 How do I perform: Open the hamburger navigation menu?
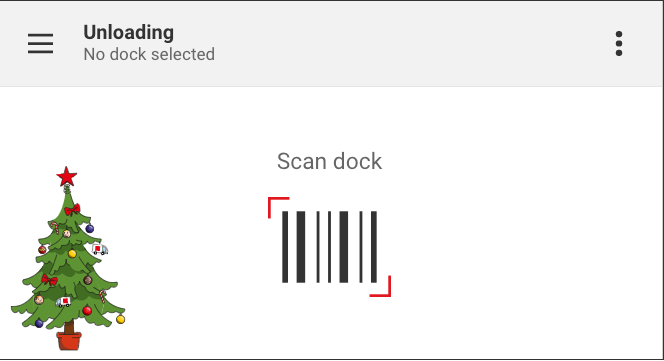[41, 44]
